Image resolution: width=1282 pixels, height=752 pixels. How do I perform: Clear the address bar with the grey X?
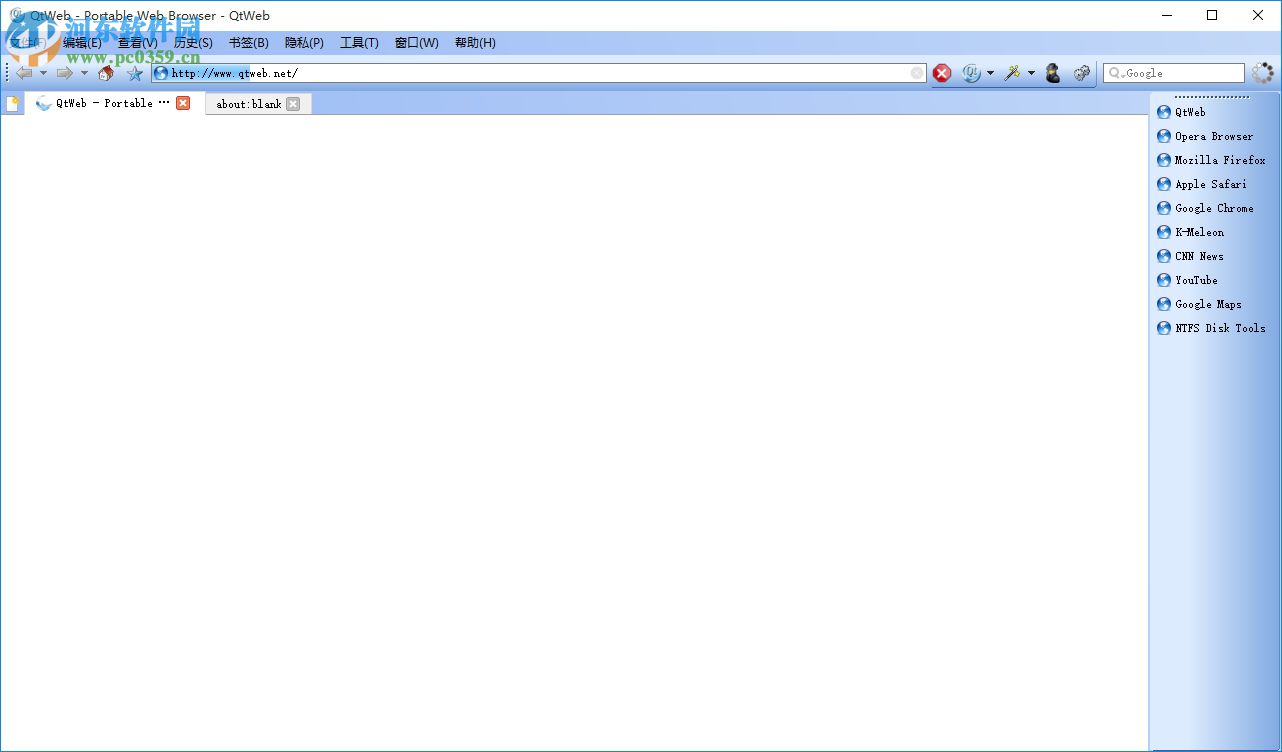pyautogui.click(x=917, y=73)
